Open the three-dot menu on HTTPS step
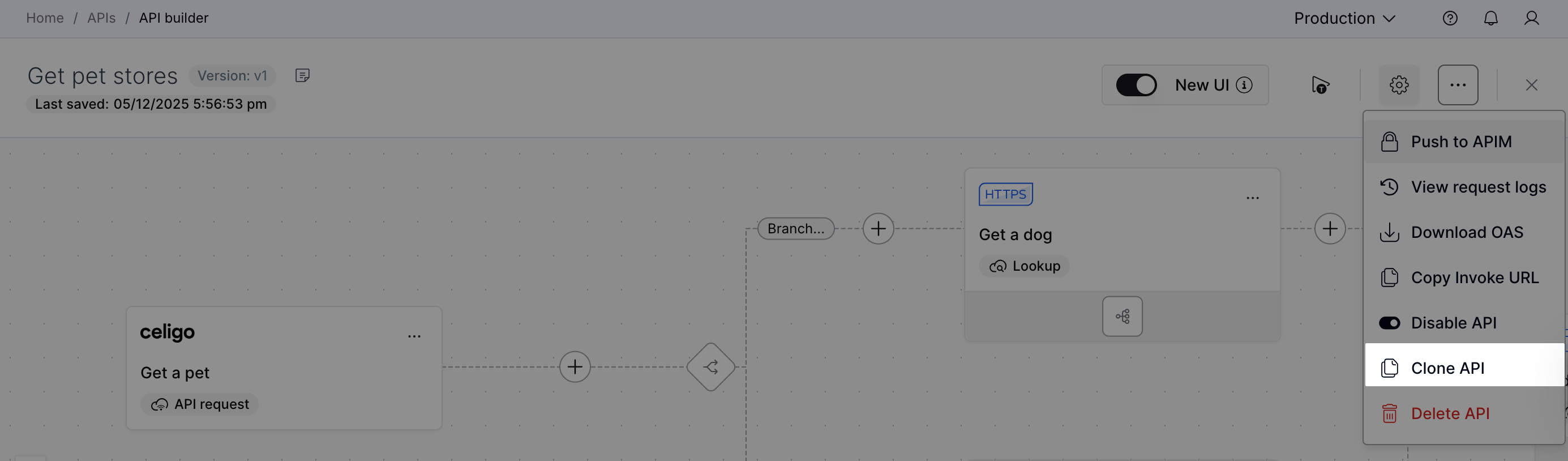 (x=1252, y=198)
